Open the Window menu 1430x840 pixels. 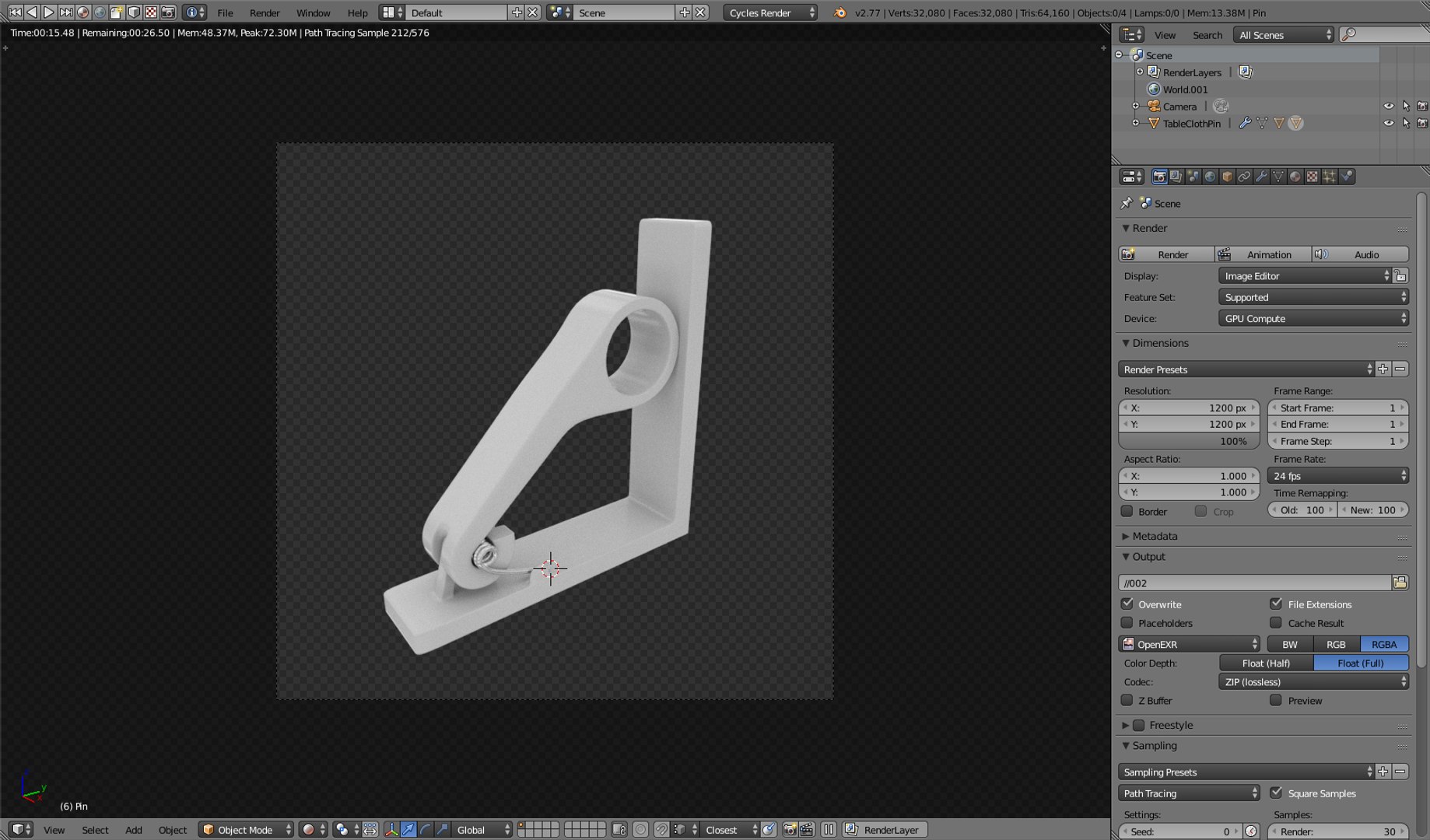click(x=314, y=12)
